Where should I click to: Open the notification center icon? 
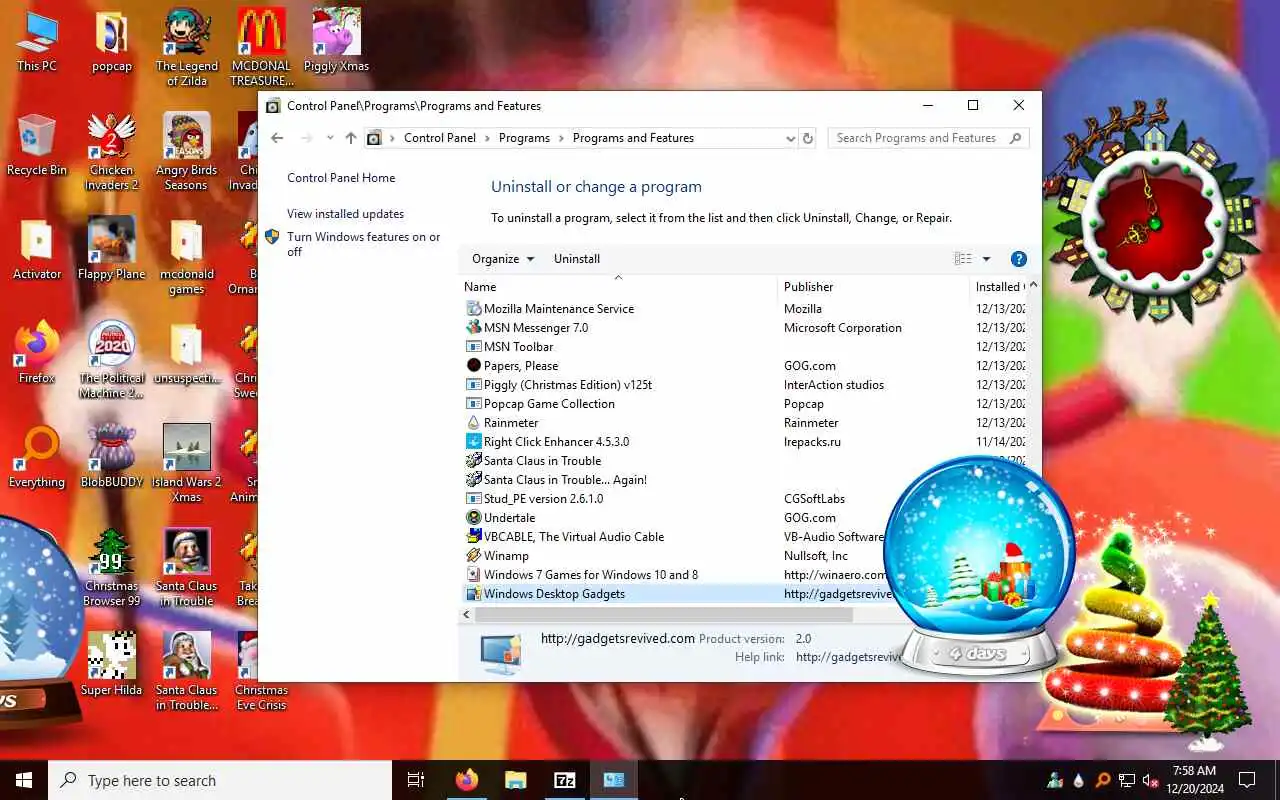tap(1247, 780)
